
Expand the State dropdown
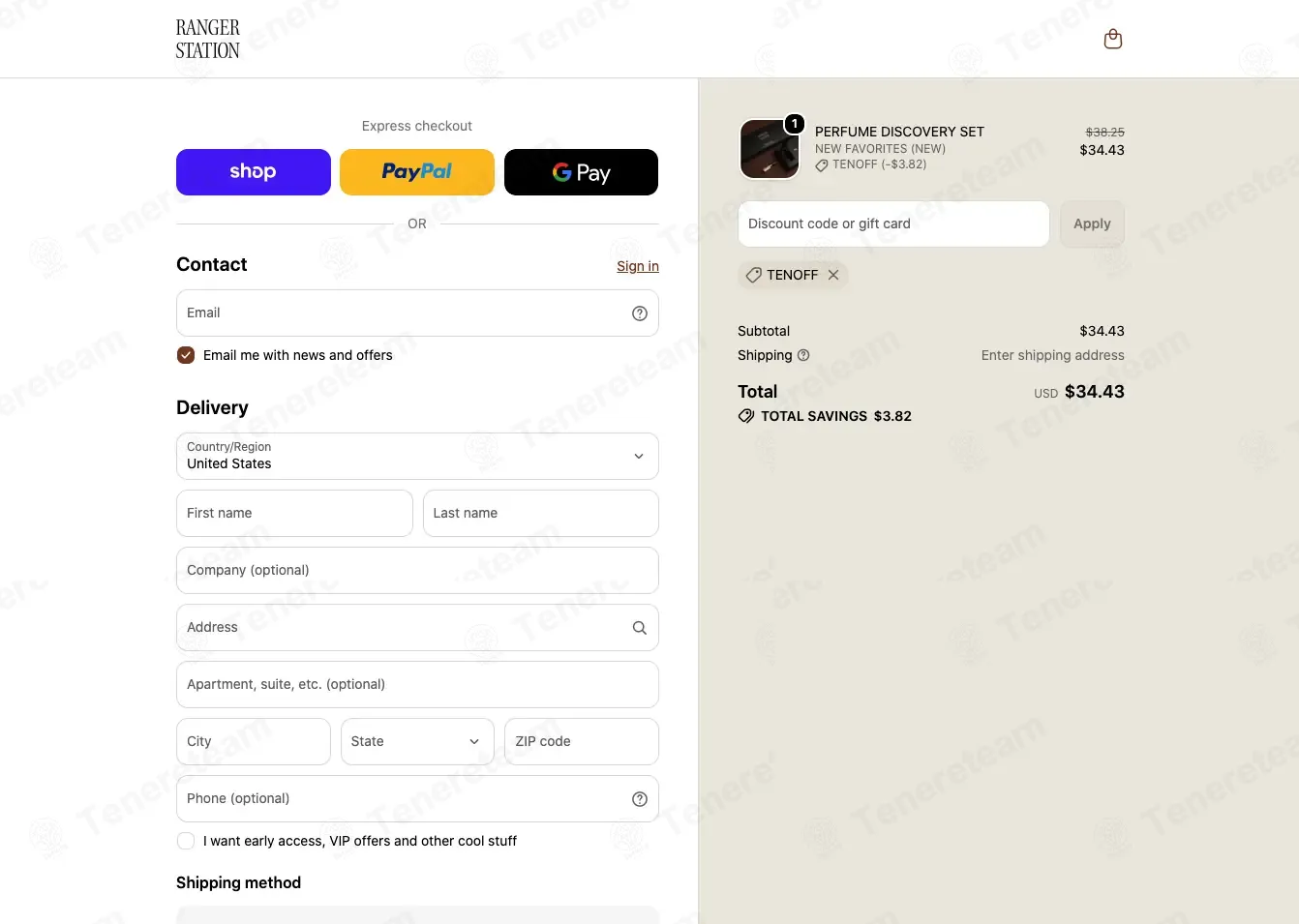[417, 741]
